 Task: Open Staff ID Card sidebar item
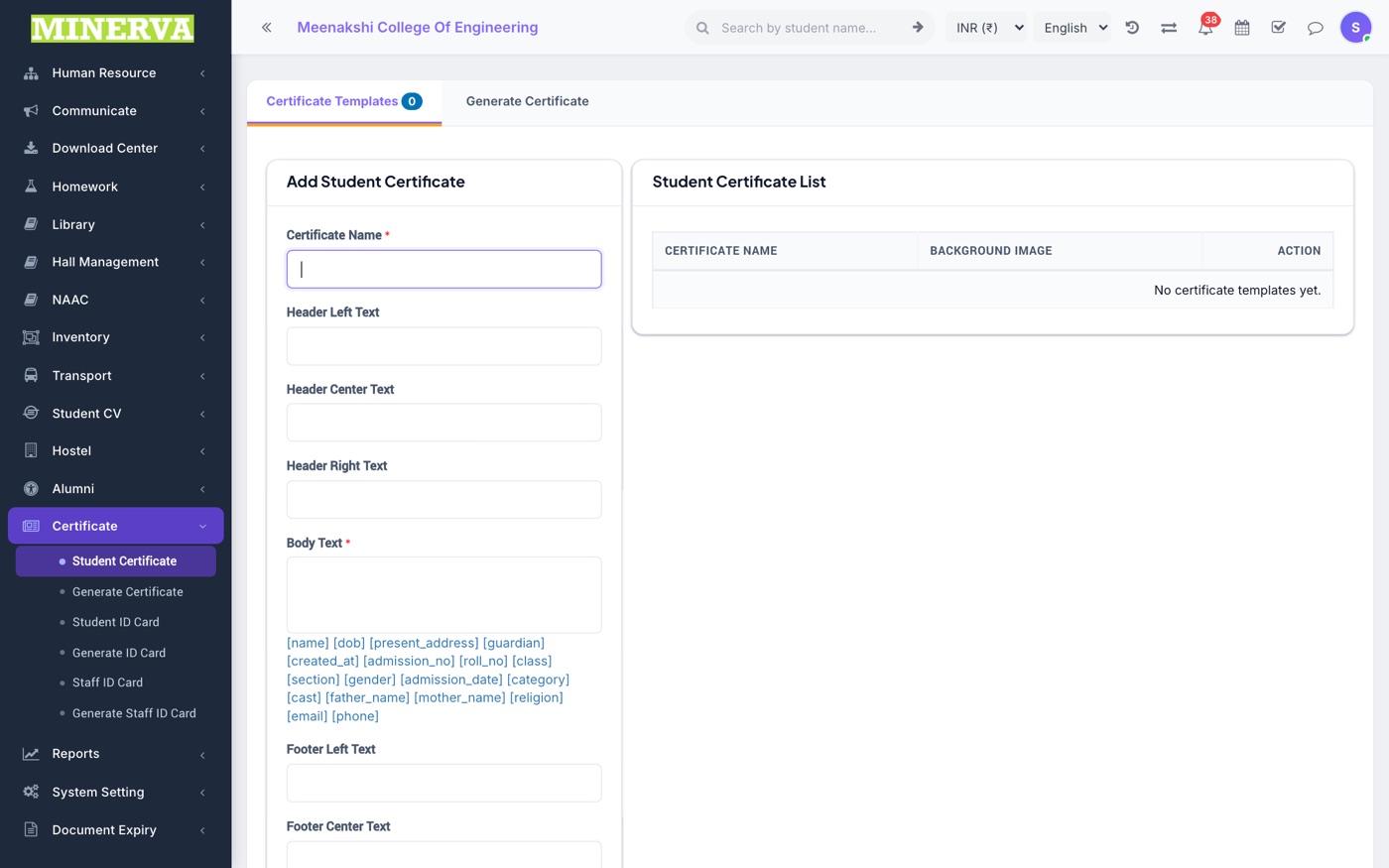pyautogui.click(x=107, y=683)
